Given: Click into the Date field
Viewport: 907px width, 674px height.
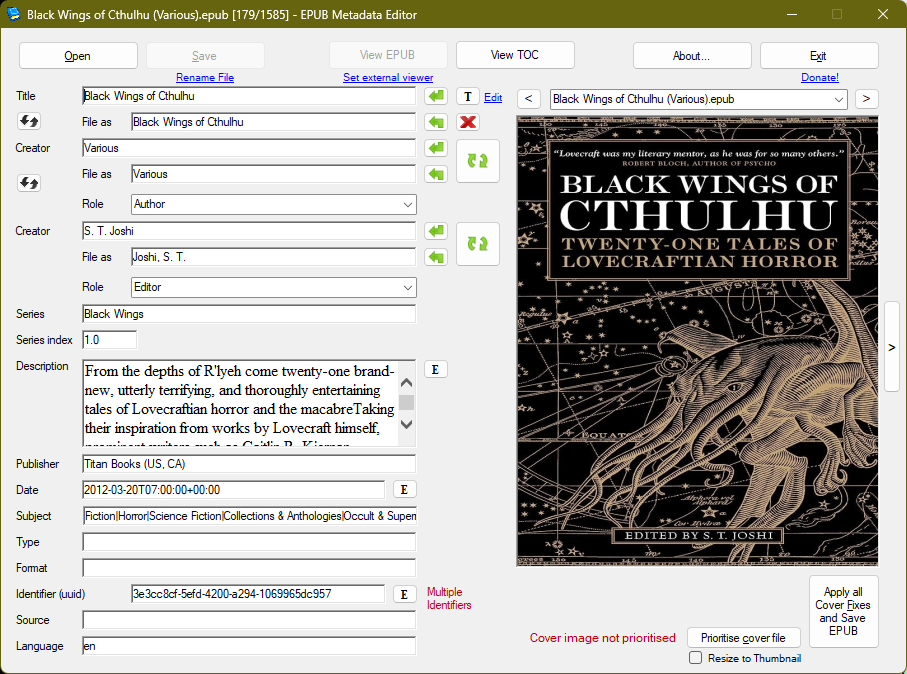Looking at the screenshot, I should pyautogui.click(x=234, y=490).
